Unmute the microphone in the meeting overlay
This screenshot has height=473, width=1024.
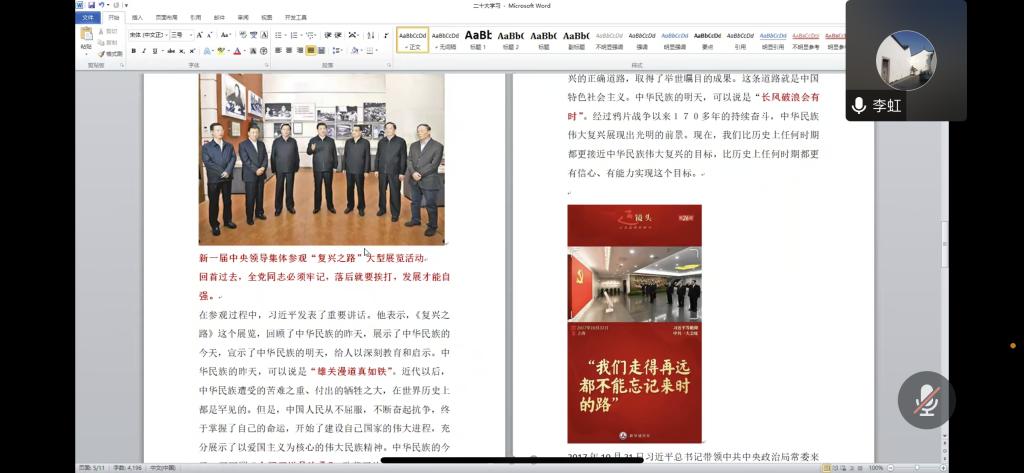pos(926,400)
